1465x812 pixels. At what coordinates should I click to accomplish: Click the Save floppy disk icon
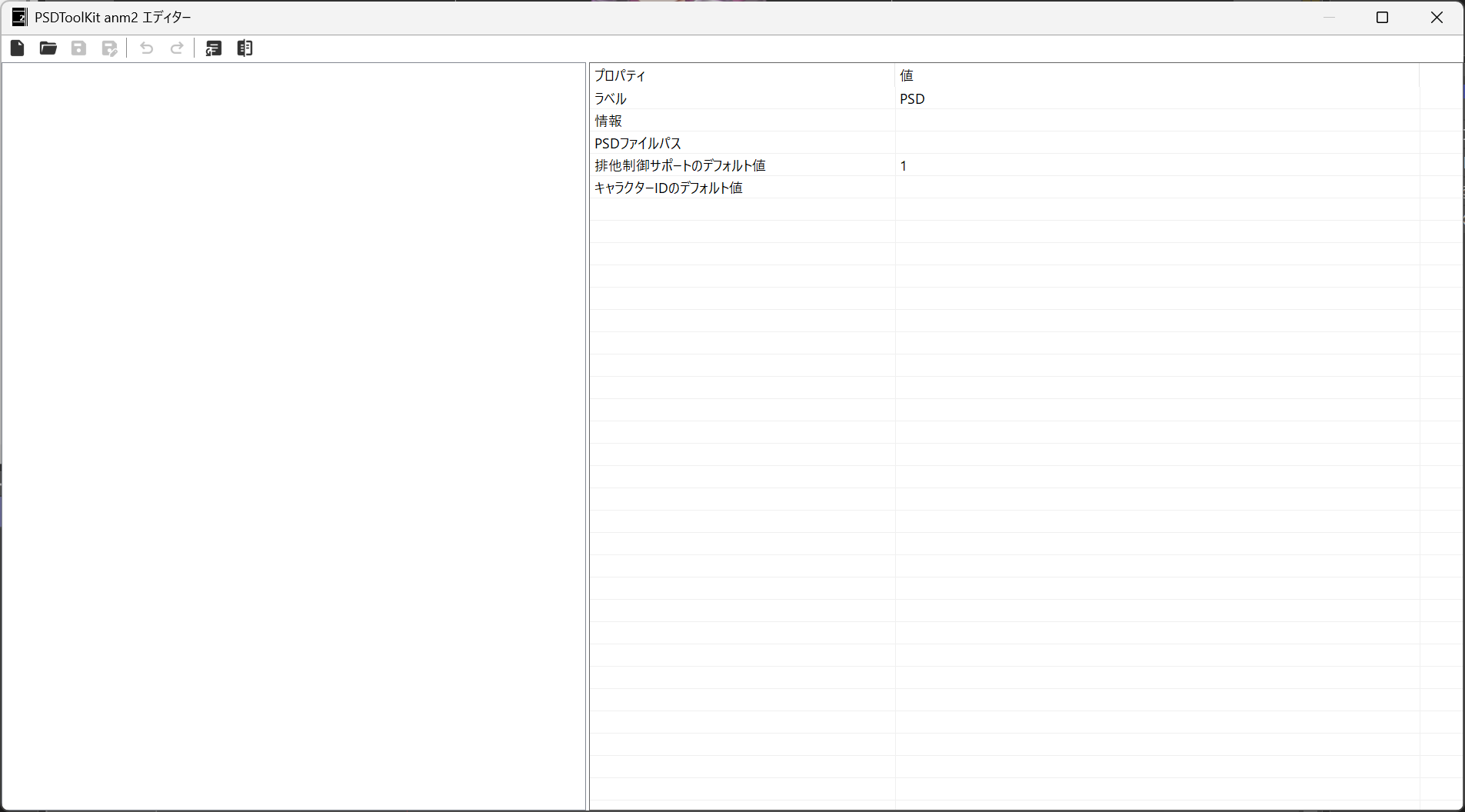pyautogui.click(x=78, y=48)
